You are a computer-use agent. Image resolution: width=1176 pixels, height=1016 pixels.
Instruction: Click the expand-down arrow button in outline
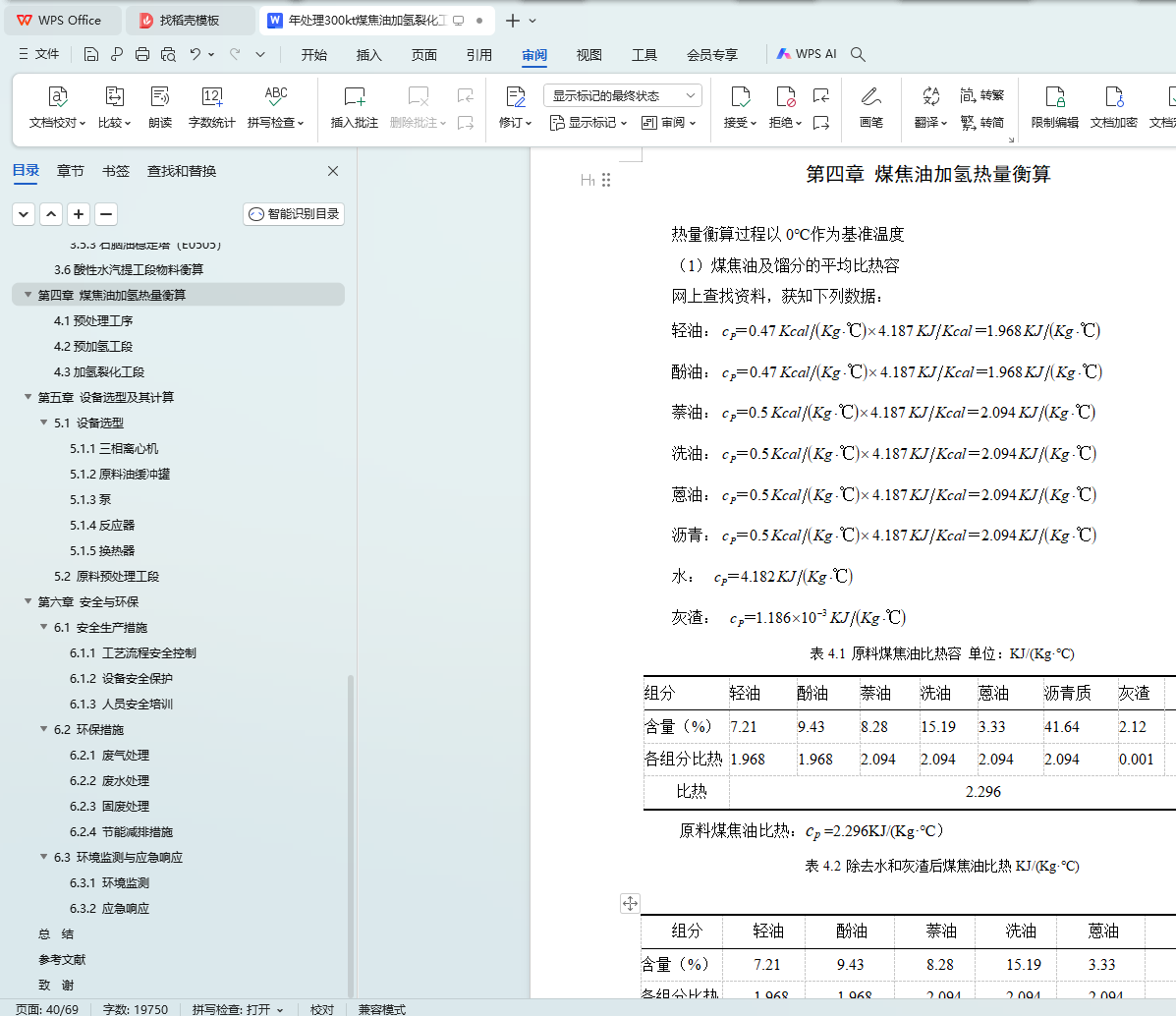pos(24,214)
